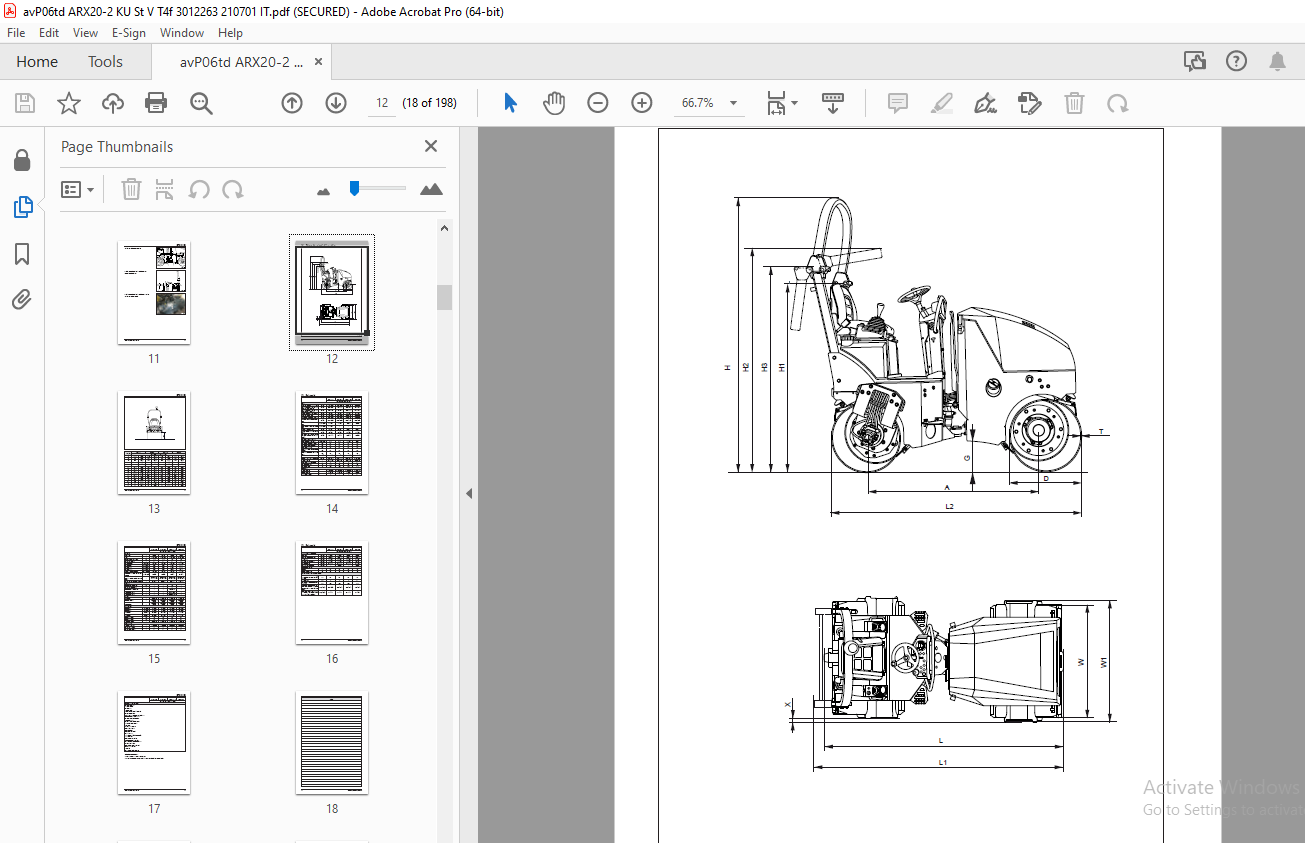The image size is (1305, 843).
Task: Select page 15 thumbnail
Action: pyautogui.click(x=154, y=593)
